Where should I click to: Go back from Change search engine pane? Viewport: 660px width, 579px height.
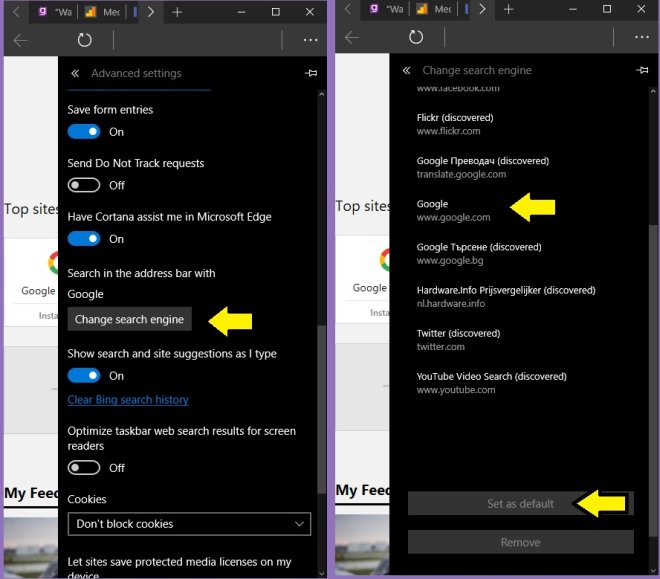(x=406, y=70)
